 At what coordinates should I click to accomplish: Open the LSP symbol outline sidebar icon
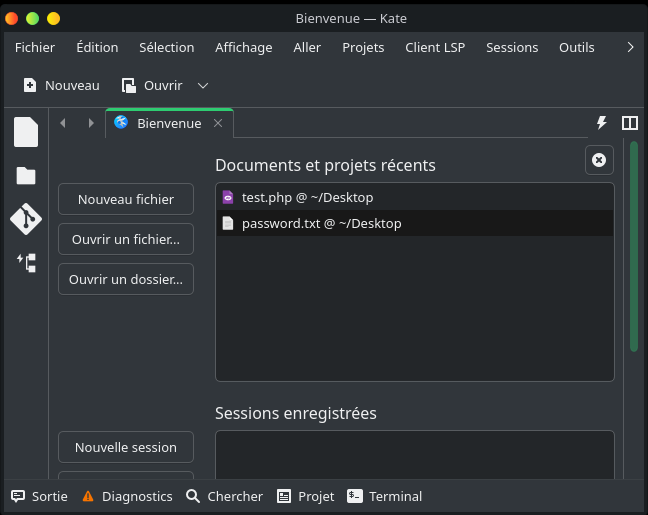(x=26, y=263)
